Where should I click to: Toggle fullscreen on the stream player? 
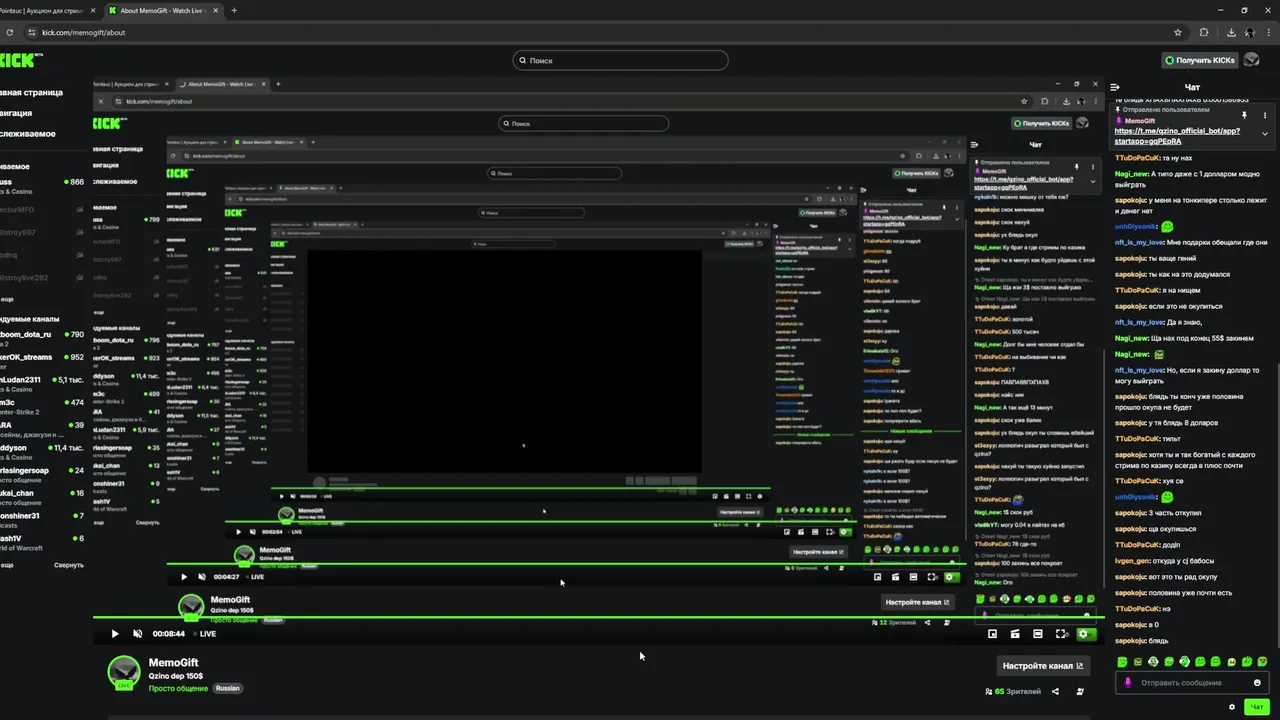tap(1062, 633)
